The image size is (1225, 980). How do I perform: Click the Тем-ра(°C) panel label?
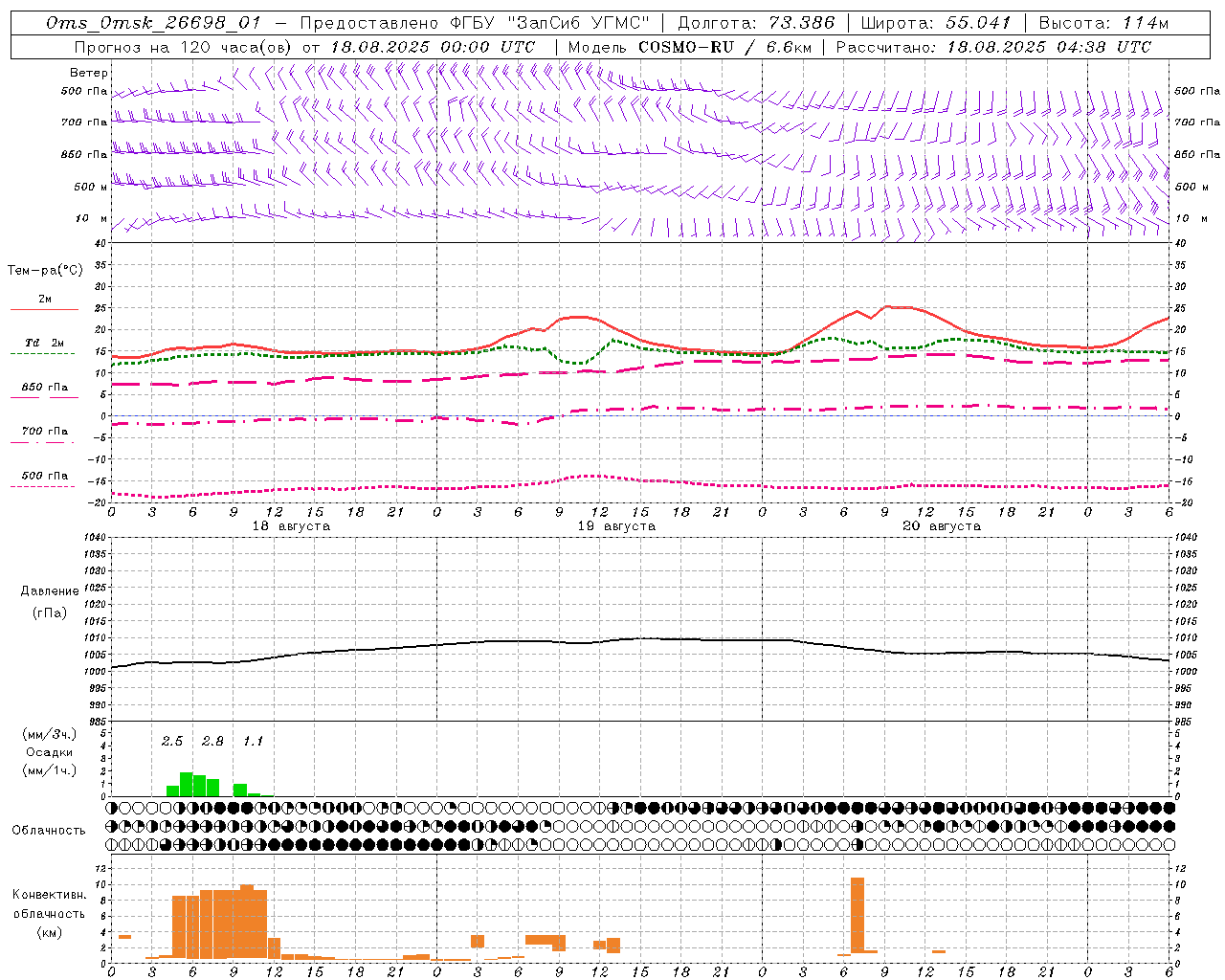pyautogui.click(x=45, y=271)
